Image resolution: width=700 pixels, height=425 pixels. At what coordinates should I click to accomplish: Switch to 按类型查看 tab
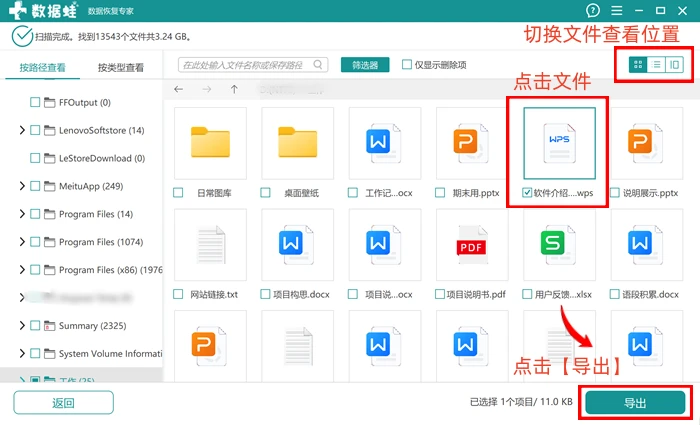(121, 67)
